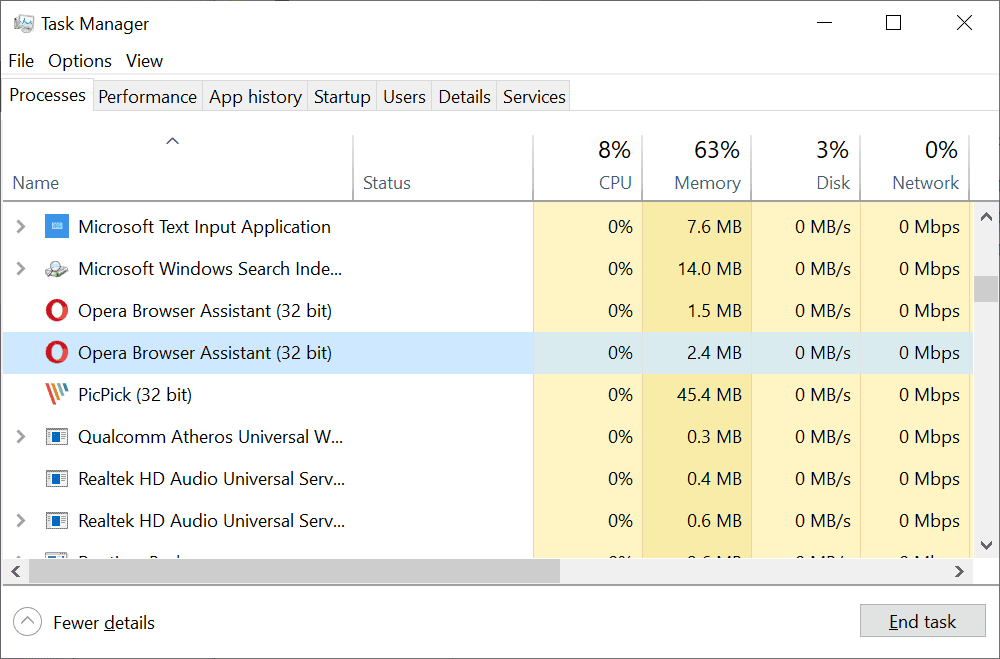Sort processes by CPU column header
Screen dimensions: 1000x659
tap(615, 183)
